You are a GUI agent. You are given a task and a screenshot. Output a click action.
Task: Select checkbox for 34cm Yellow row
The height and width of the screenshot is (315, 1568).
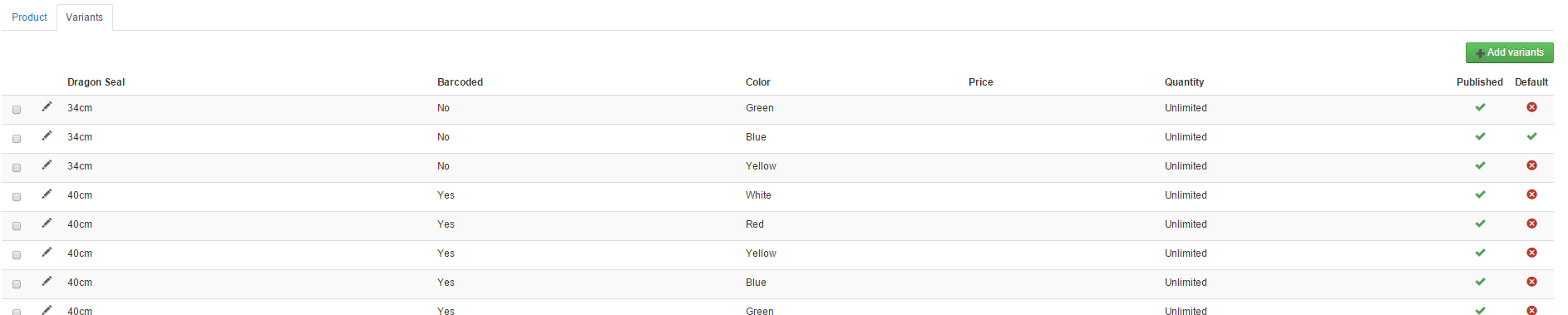tap(17, 168)
